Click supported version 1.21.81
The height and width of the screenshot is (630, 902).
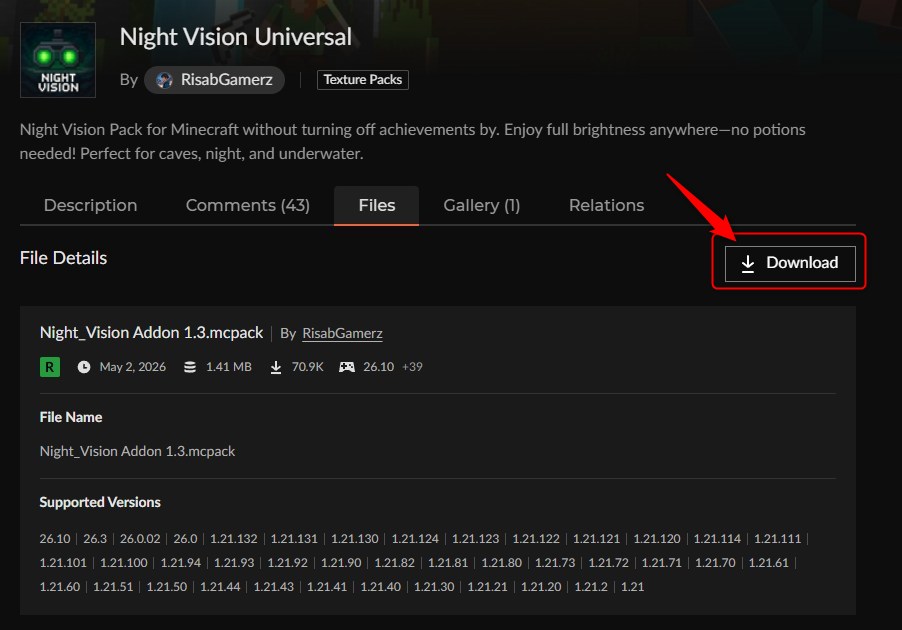448,563
